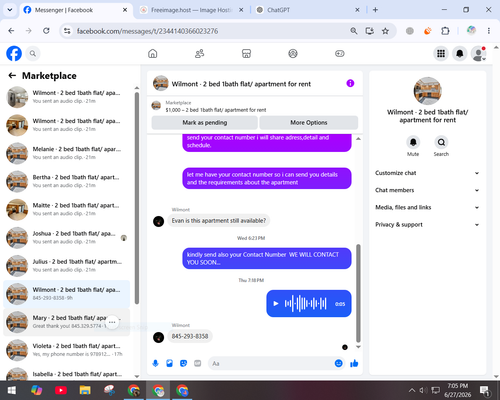Open options menu for Mary's conversation
This screenshot has height=400, width=500.
[112, 322]
